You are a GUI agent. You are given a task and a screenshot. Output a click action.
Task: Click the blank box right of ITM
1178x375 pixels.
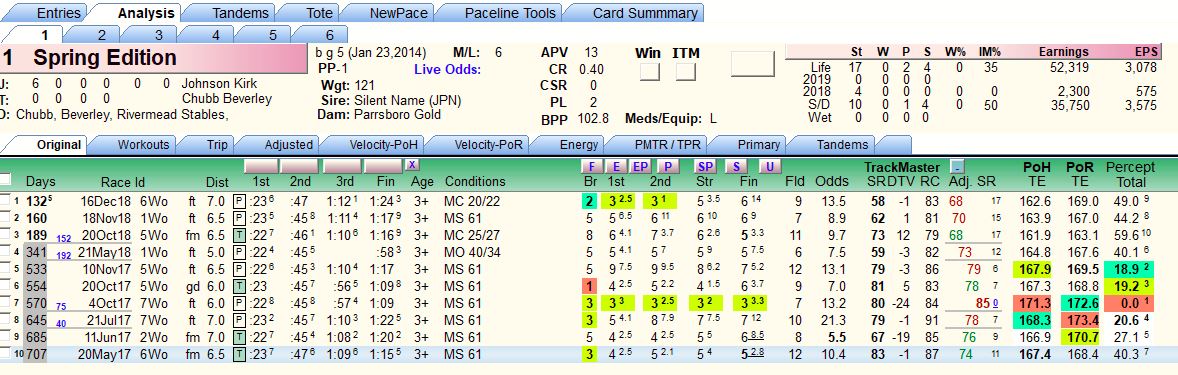point(752,64)
